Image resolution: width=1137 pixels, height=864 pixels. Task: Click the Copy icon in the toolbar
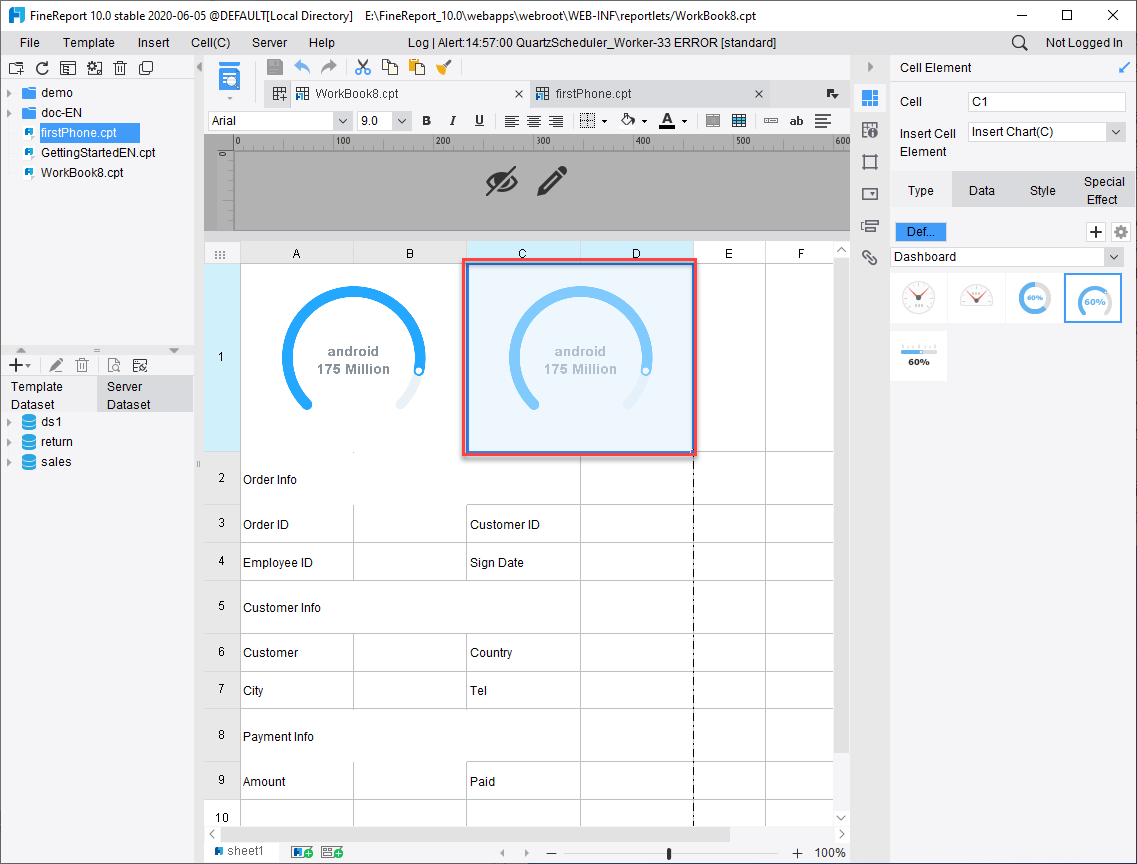390,67
